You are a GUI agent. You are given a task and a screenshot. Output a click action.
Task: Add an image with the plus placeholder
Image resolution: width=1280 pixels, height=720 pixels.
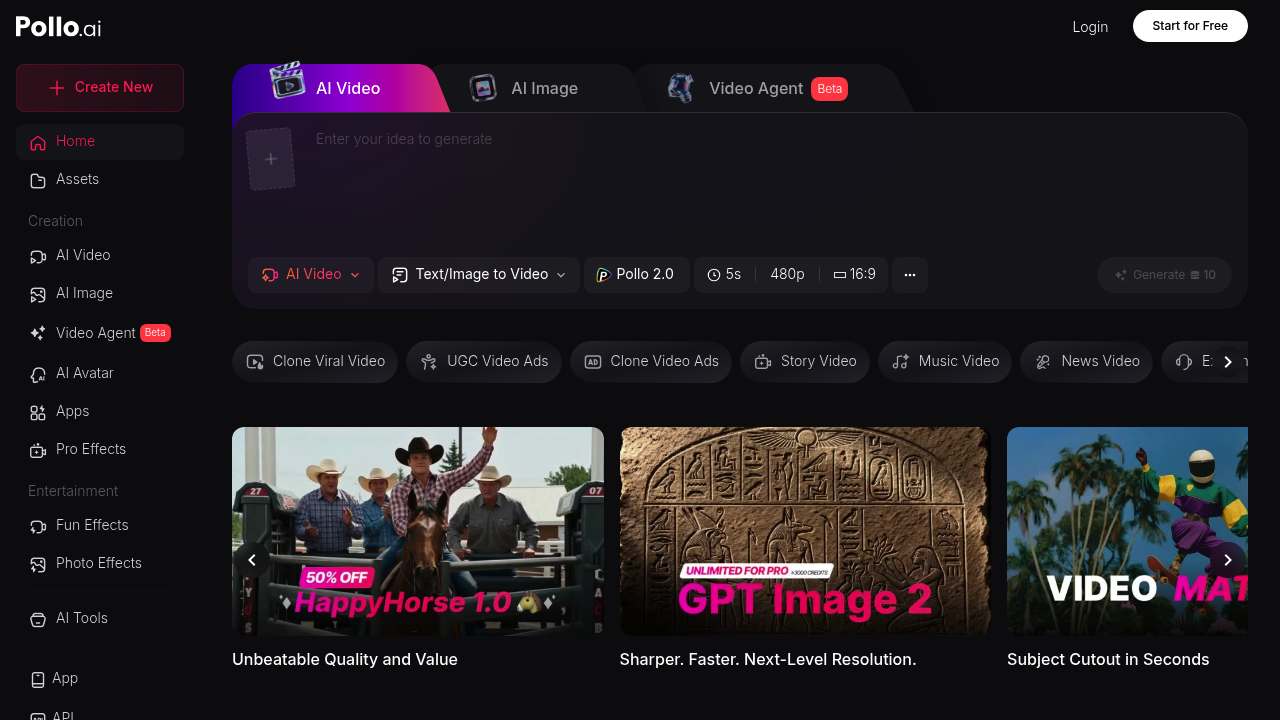click(x=270, y=159)
